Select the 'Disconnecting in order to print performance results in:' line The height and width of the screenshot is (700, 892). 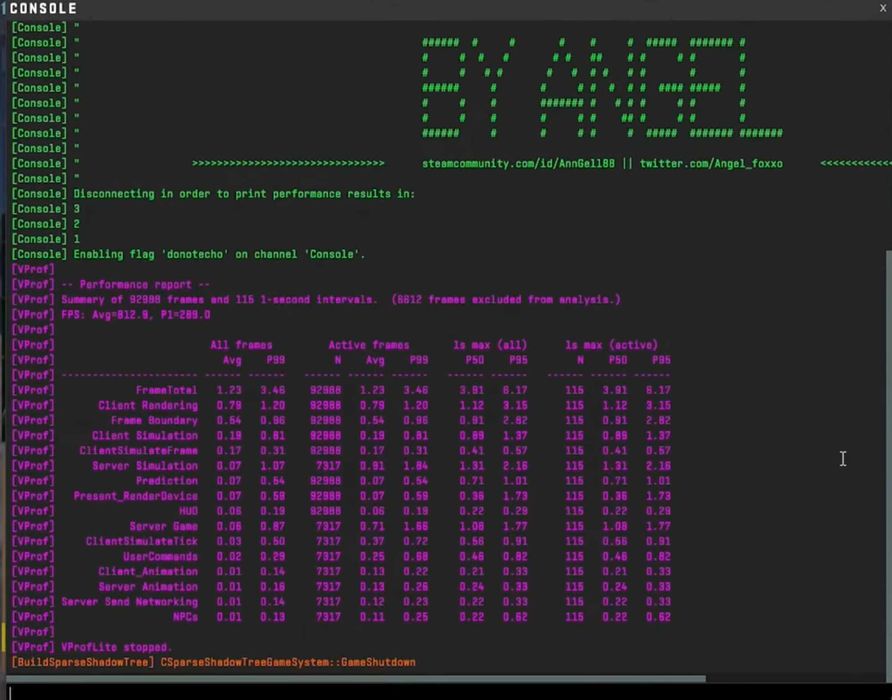point(213,194)
